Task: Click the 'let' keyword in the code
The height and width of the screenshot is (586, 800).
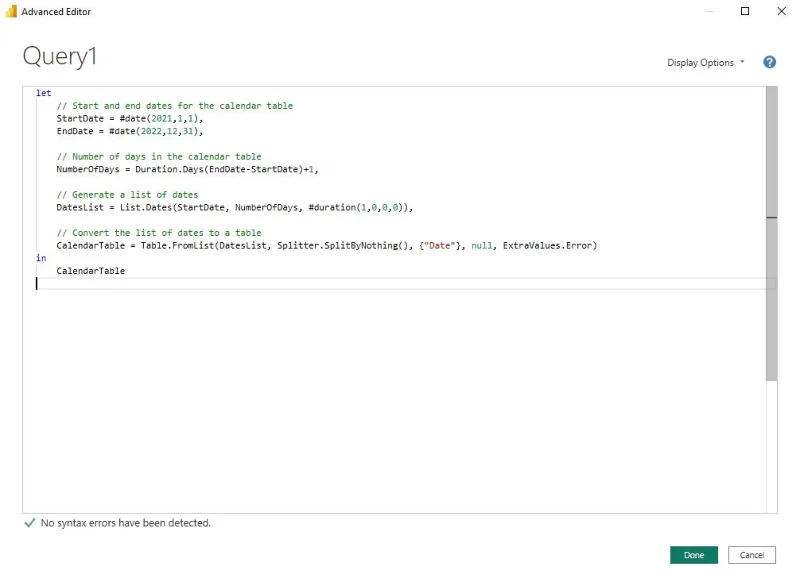Action: [x=43, y=93]
